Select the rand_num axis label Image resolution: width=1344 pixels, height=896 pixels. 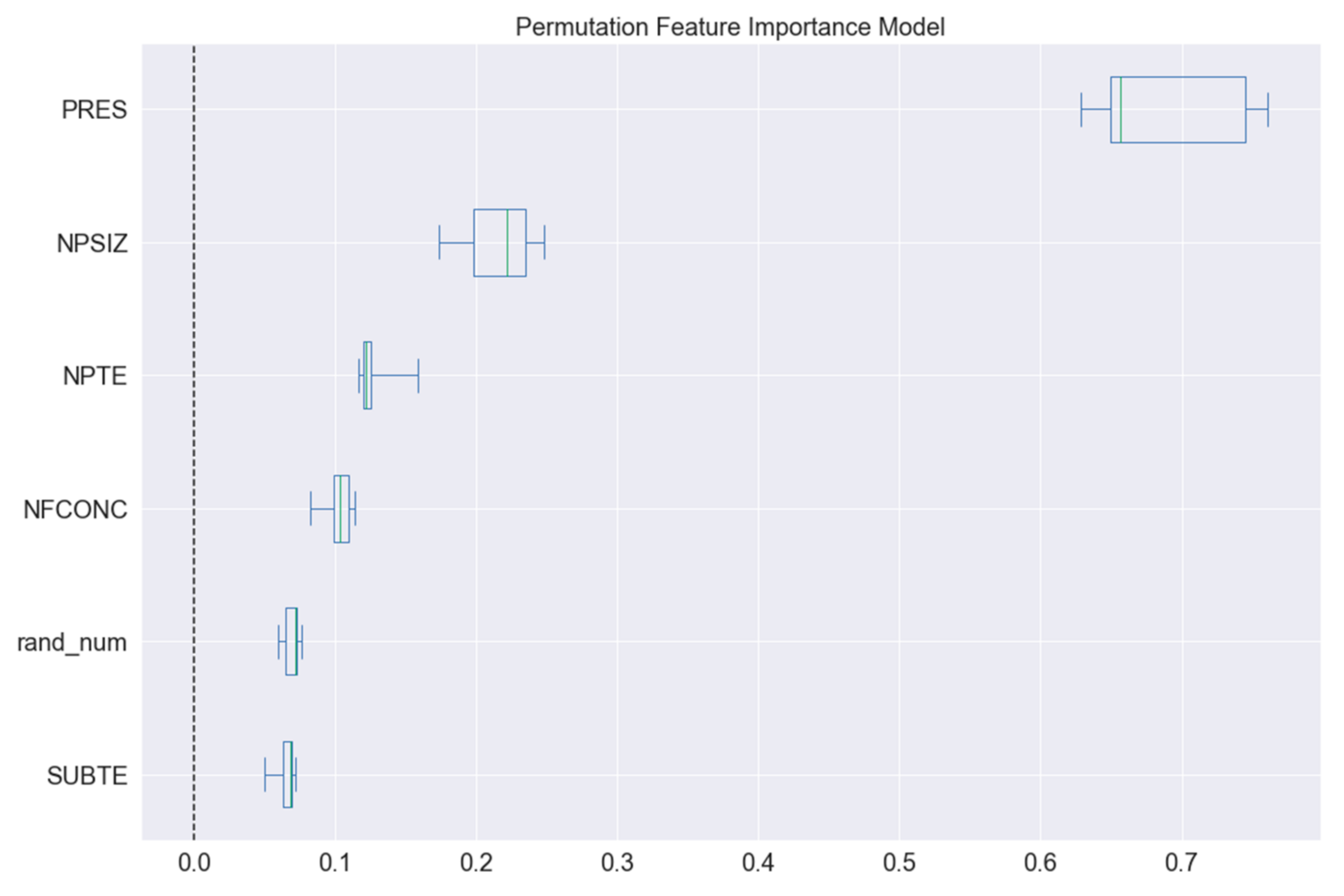click(72, 643)
